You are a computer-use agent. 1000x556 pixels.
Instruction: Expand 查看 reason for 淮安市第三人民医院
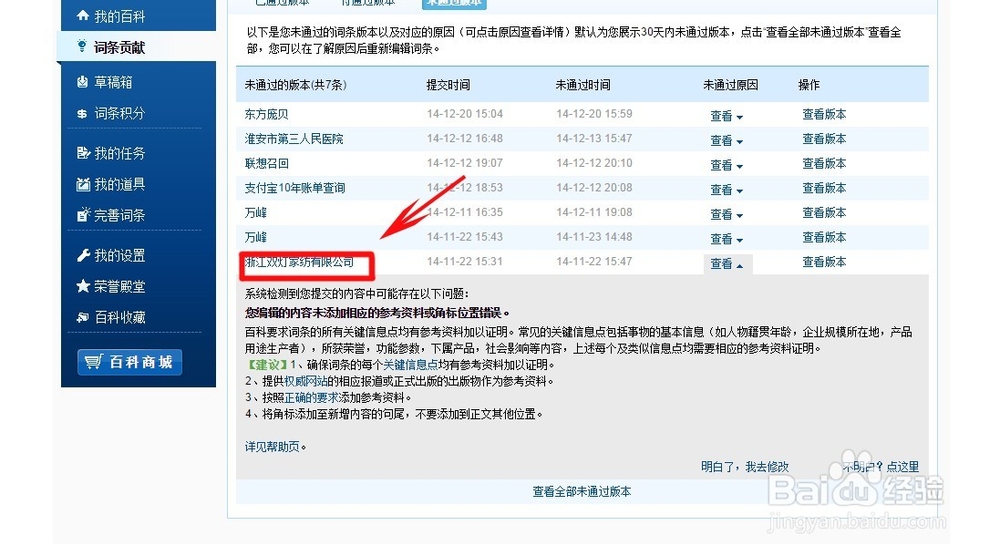pos(726,140)
